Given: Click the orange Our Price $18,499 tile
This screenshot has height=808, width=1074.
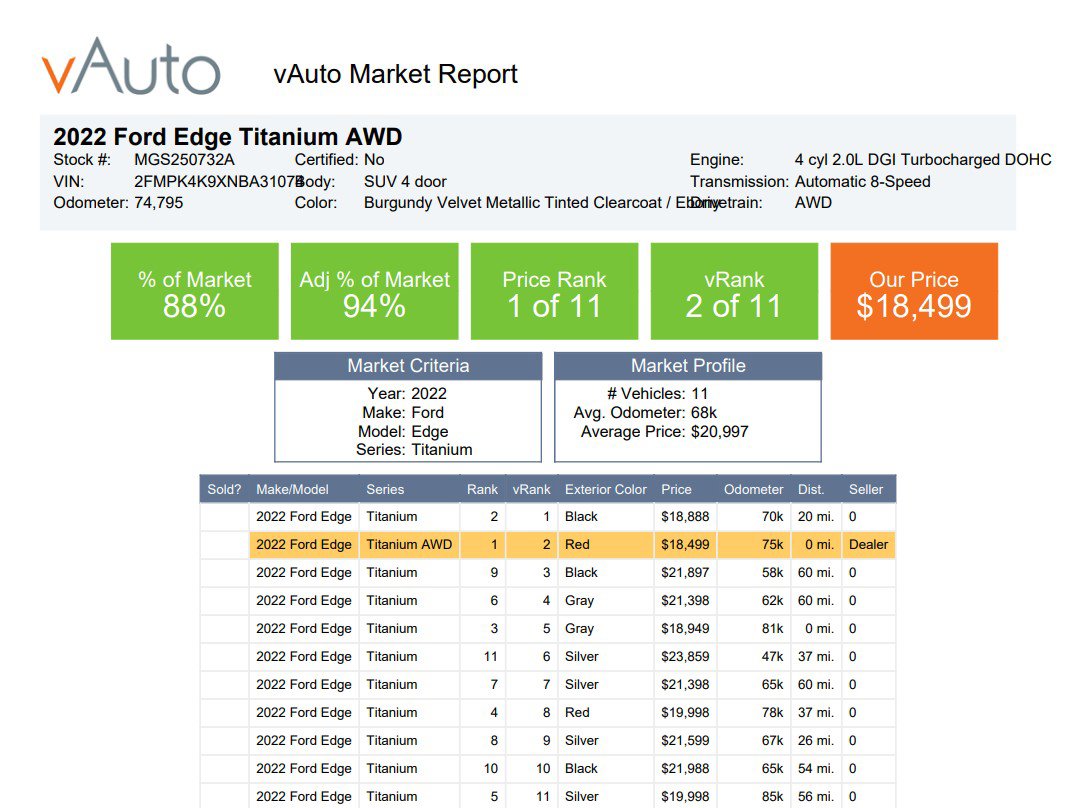Looking at the screenshot, I should pos(913,292).
